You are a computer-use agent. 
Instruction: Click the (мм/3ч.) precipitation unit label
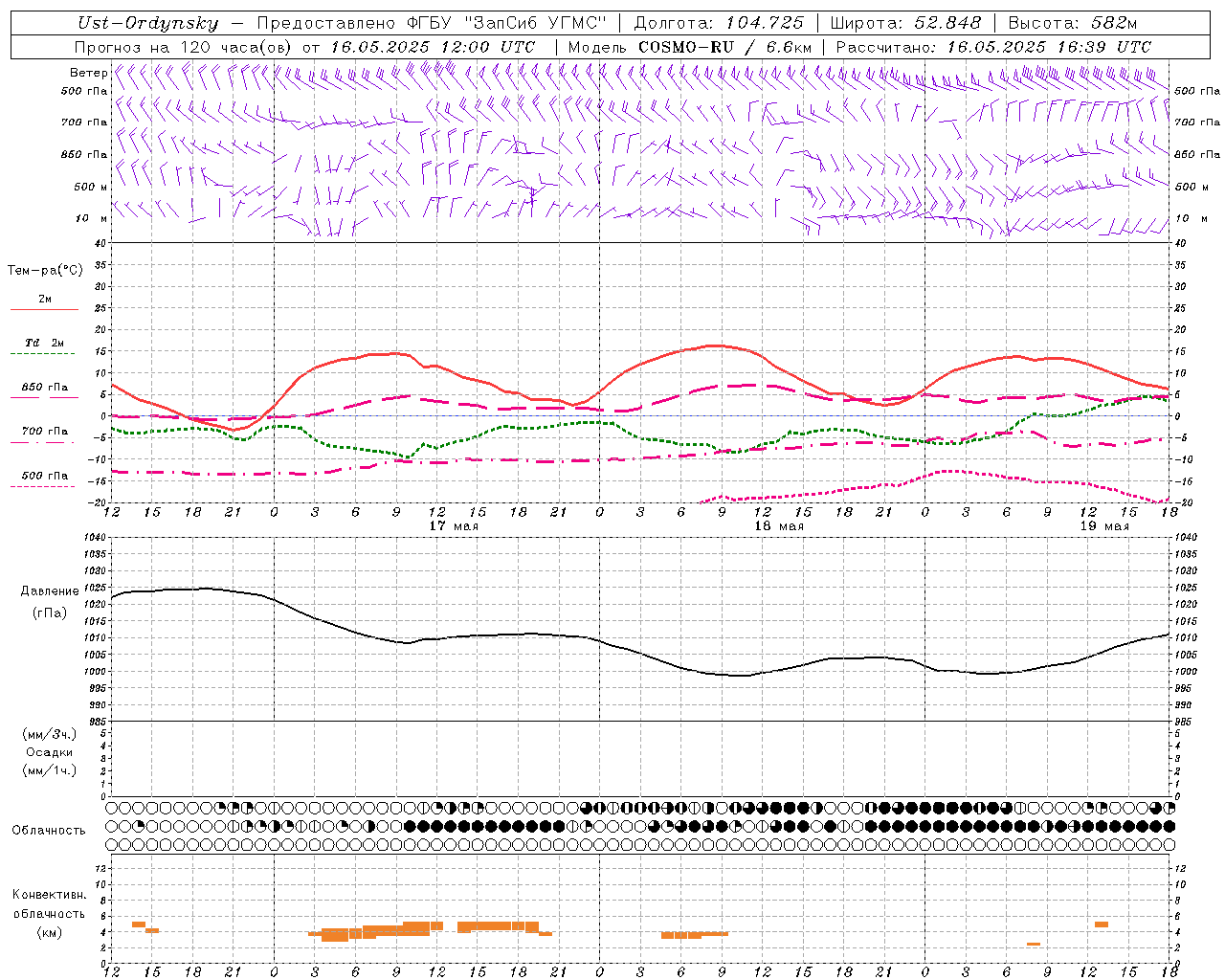(x=49, y=734)
